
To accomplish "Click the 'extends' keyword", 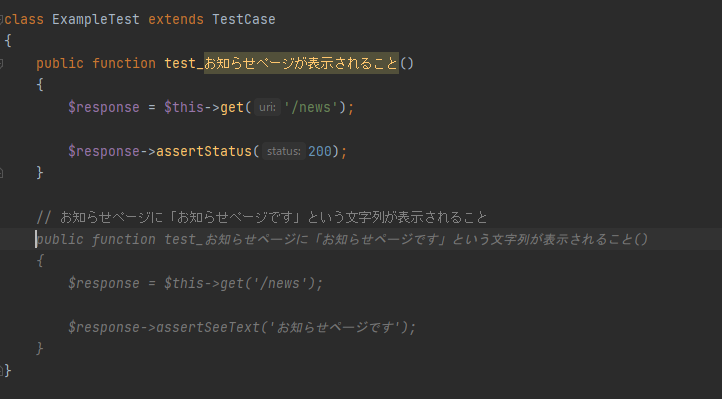I will pyautogui.click(x=175, y=19).
